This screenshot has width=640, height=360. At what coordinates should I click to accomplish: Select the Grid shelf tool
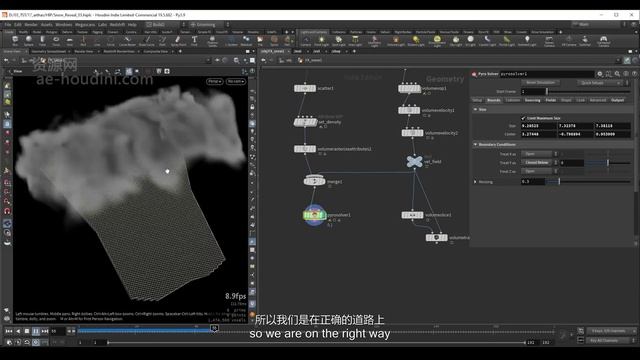click(69, 40)
